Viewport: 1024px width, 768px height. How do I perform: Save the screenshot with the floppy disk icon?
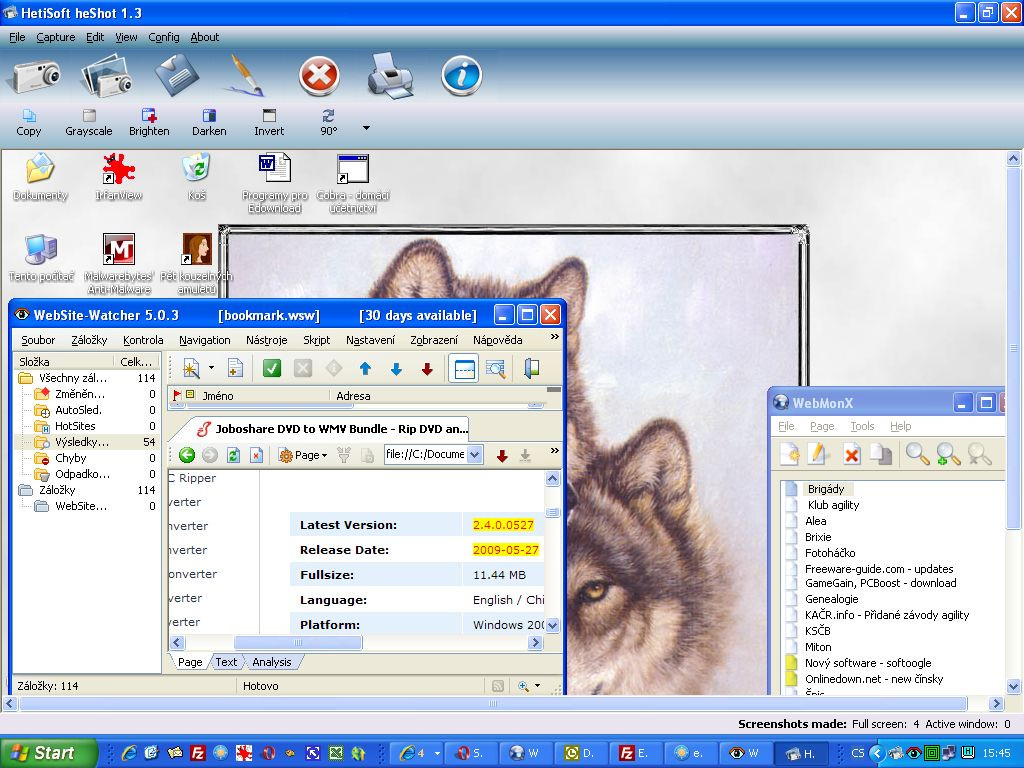(x=177, y=74)
